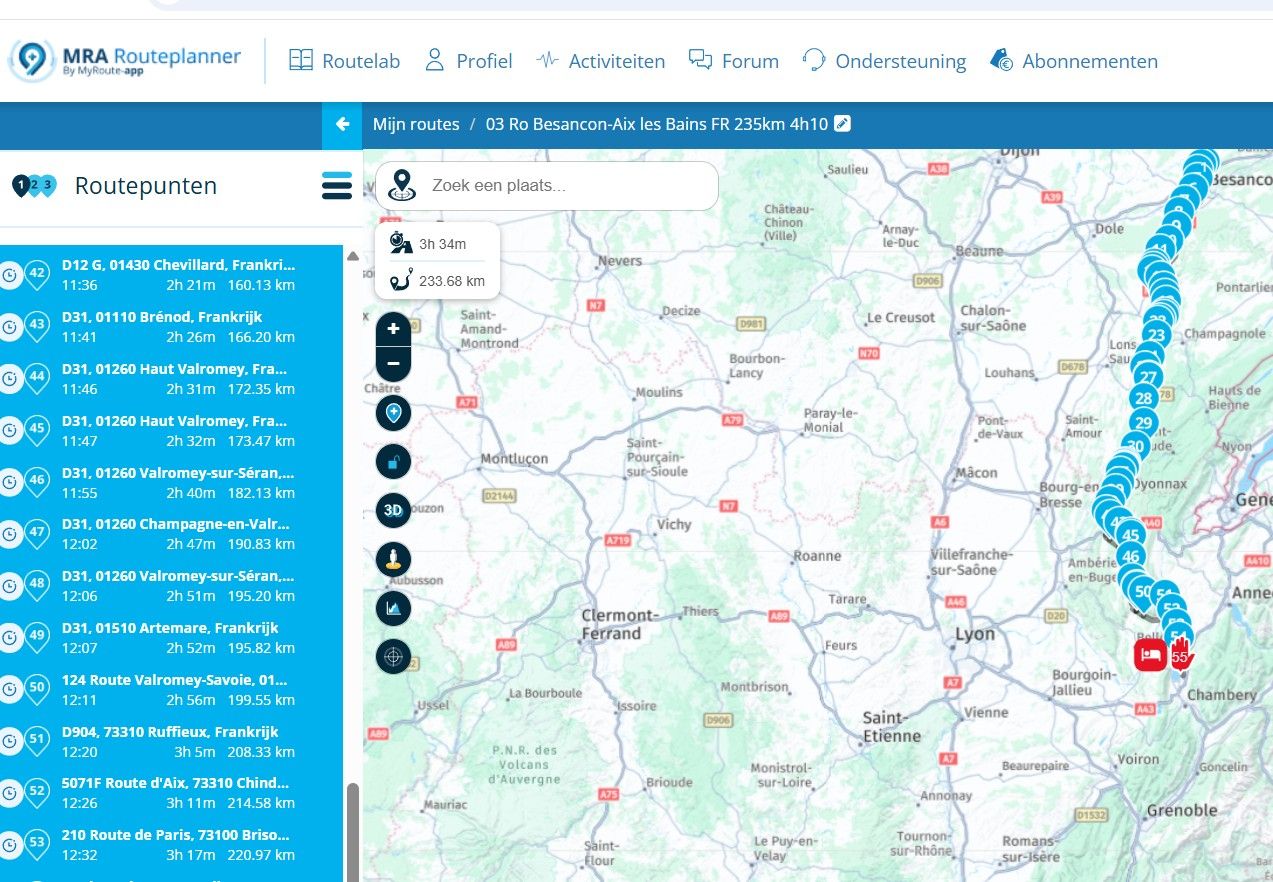
Task: Toggle 3D map view
Action: (x=394, y=510)
